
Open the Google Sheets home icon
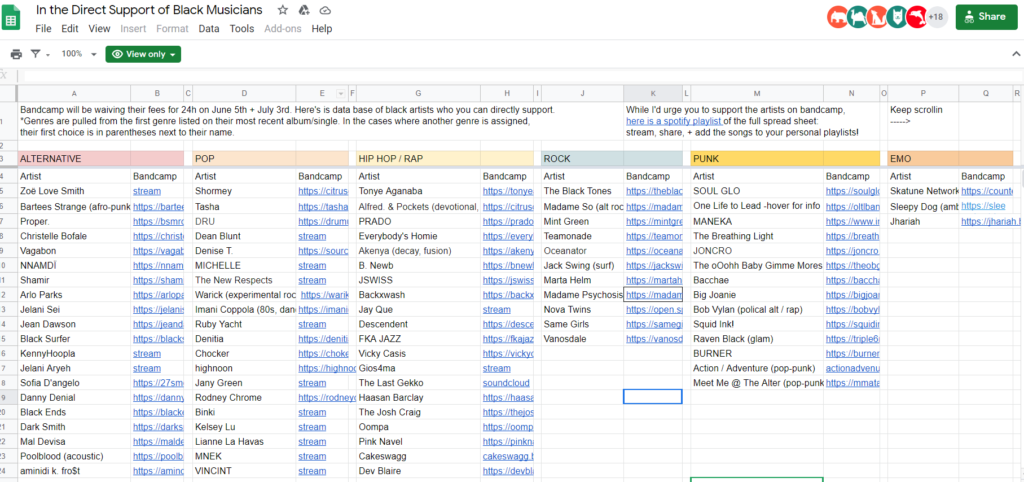pos(12,18)
